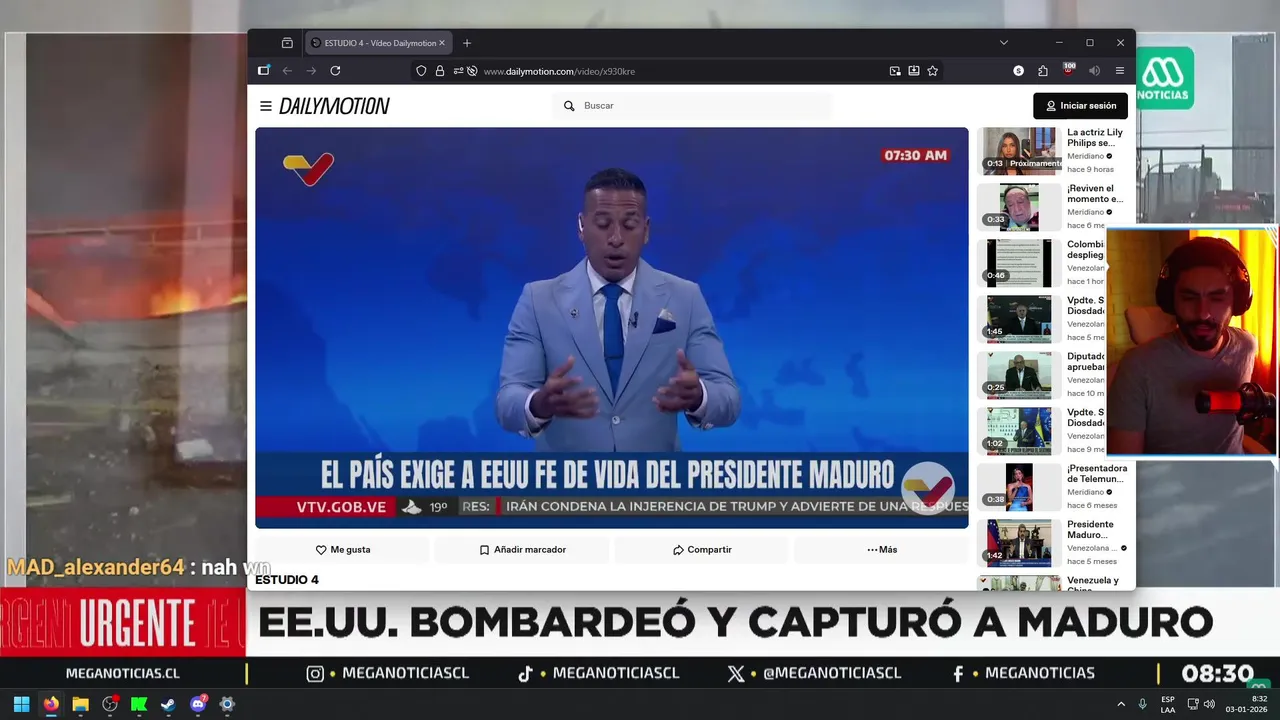Click the search magnifier icon
This screenshot has width=1280, height=720.
pyautogui.click(x=569, y=106)
